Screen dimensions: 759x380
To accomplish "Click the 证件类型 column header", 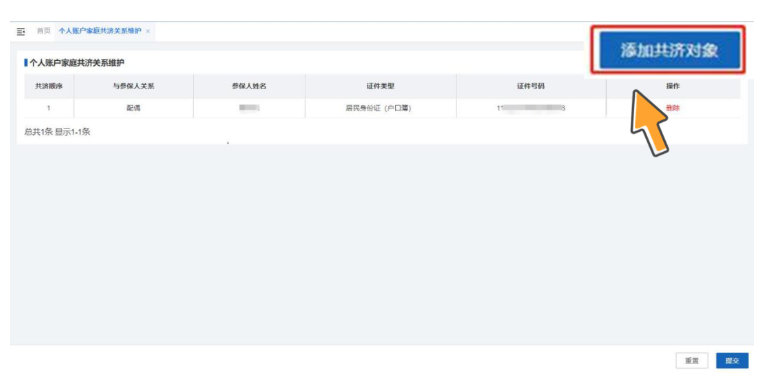I will click(380, 86).
